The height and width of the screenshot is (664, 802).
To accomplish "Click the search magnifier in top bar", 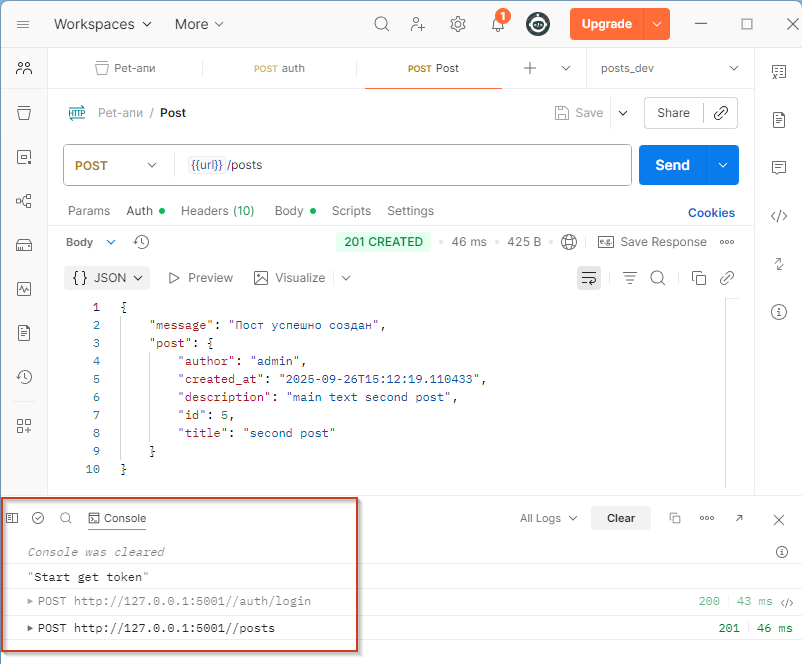I will point(382,24).
